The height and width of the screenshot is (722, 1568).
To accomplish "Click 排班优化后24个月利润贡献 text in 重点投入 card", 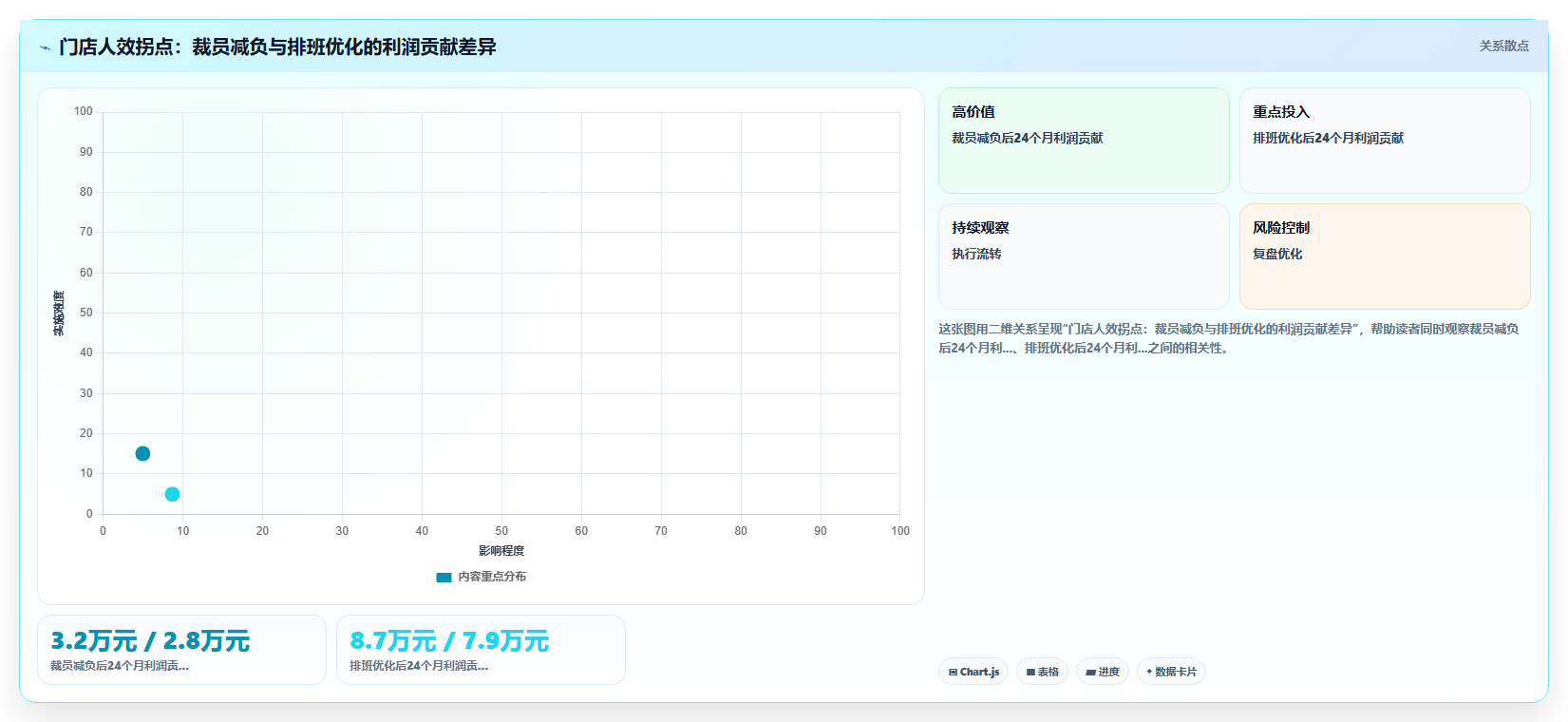I will [1328, 138].
